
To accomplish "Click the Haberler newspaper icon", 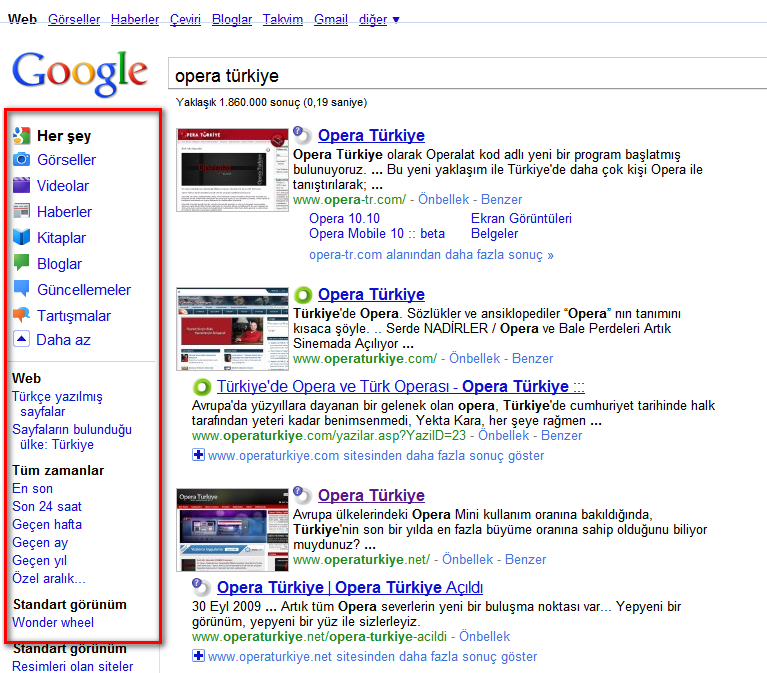I will [x=22, y=211].
